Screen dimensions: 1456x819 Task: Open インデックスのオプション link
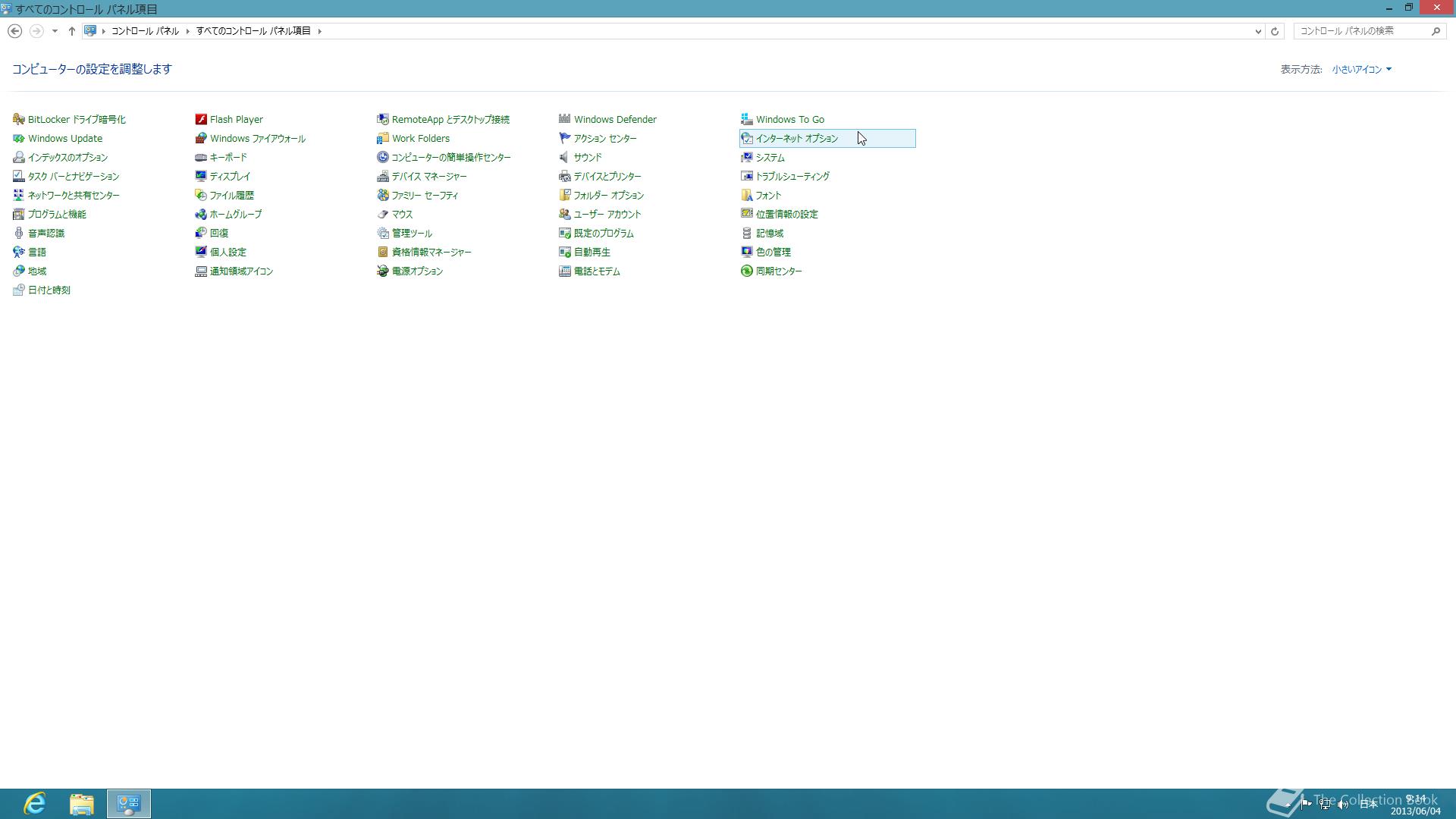(x=67, y=157)
